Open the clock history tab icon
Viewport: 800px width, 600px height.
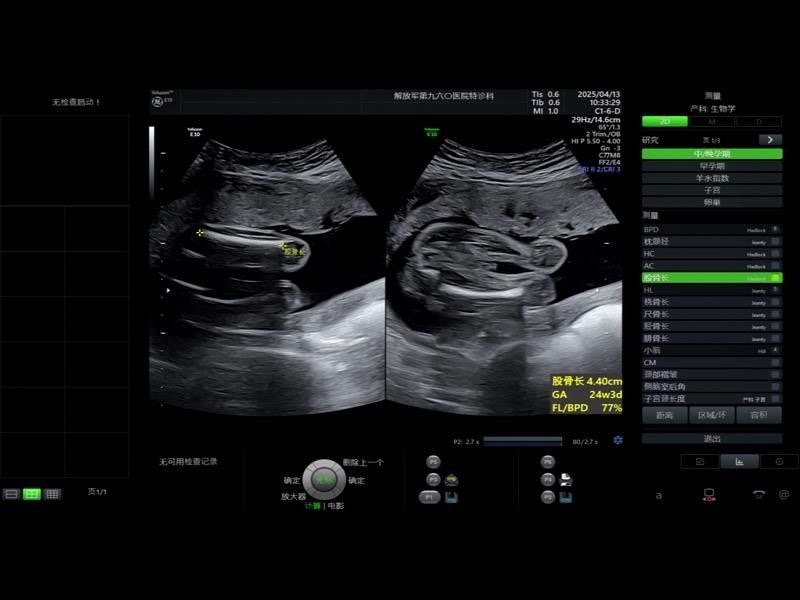779,462
